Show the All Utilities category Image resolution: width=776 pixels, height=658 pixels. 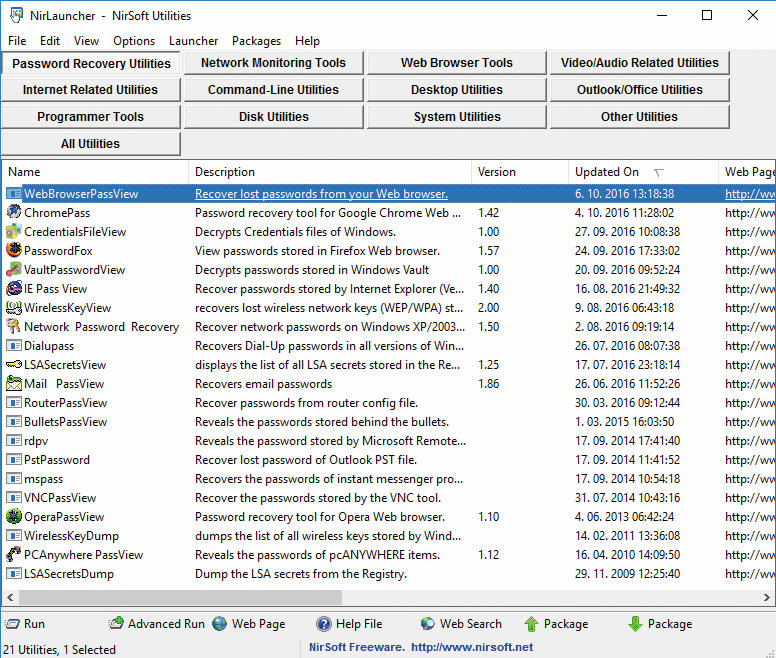91,144
